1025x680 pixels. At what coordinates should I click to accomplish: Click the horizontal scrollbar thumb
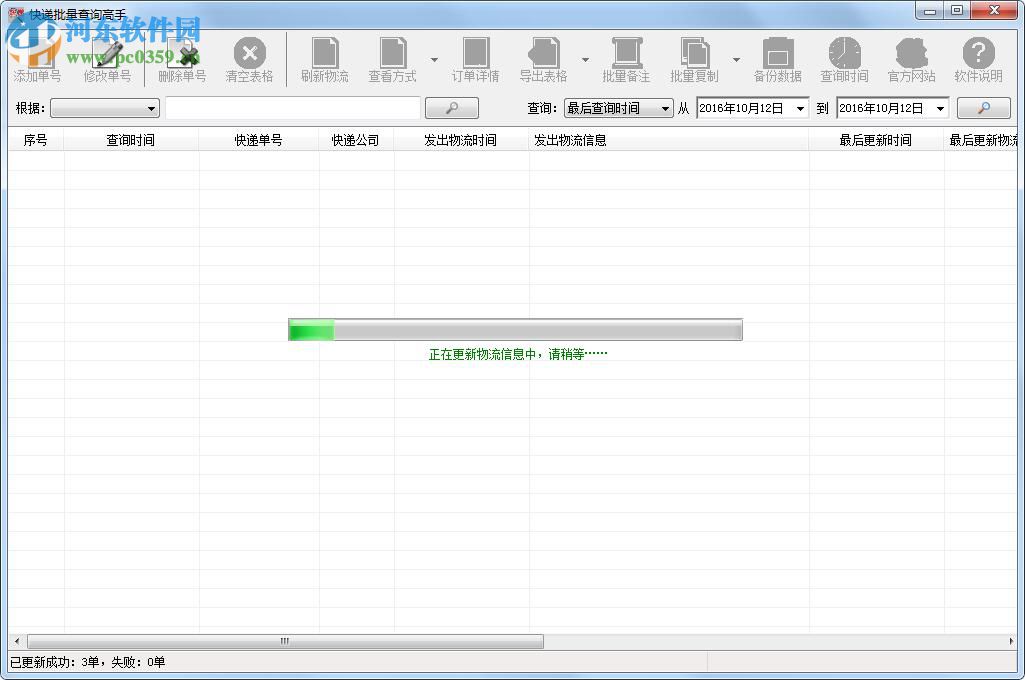[x=285, y=641]
